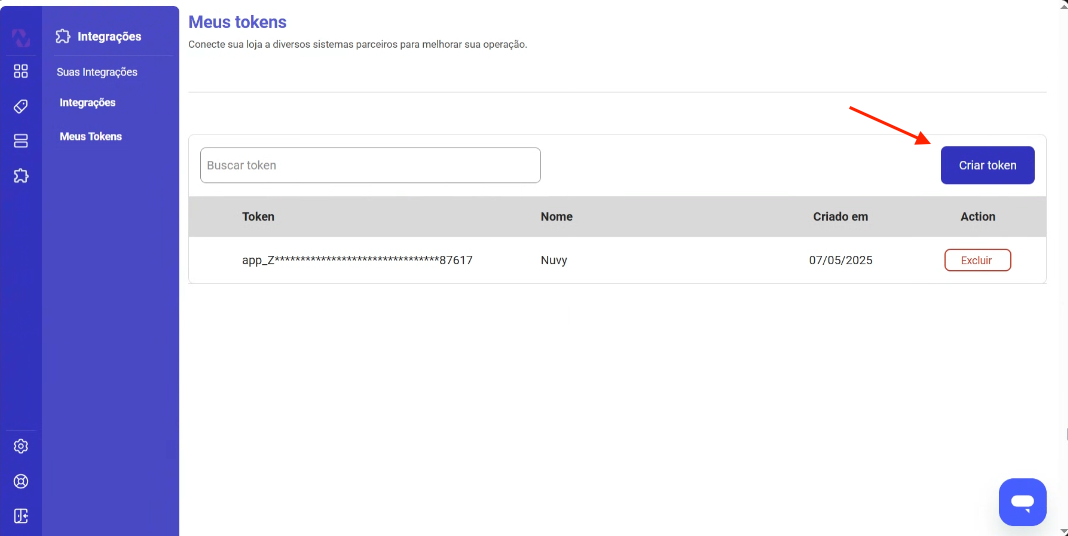Go to the Integrações submenu item
This screenshot has width=1068, height=536.
(x=88, y=103)
